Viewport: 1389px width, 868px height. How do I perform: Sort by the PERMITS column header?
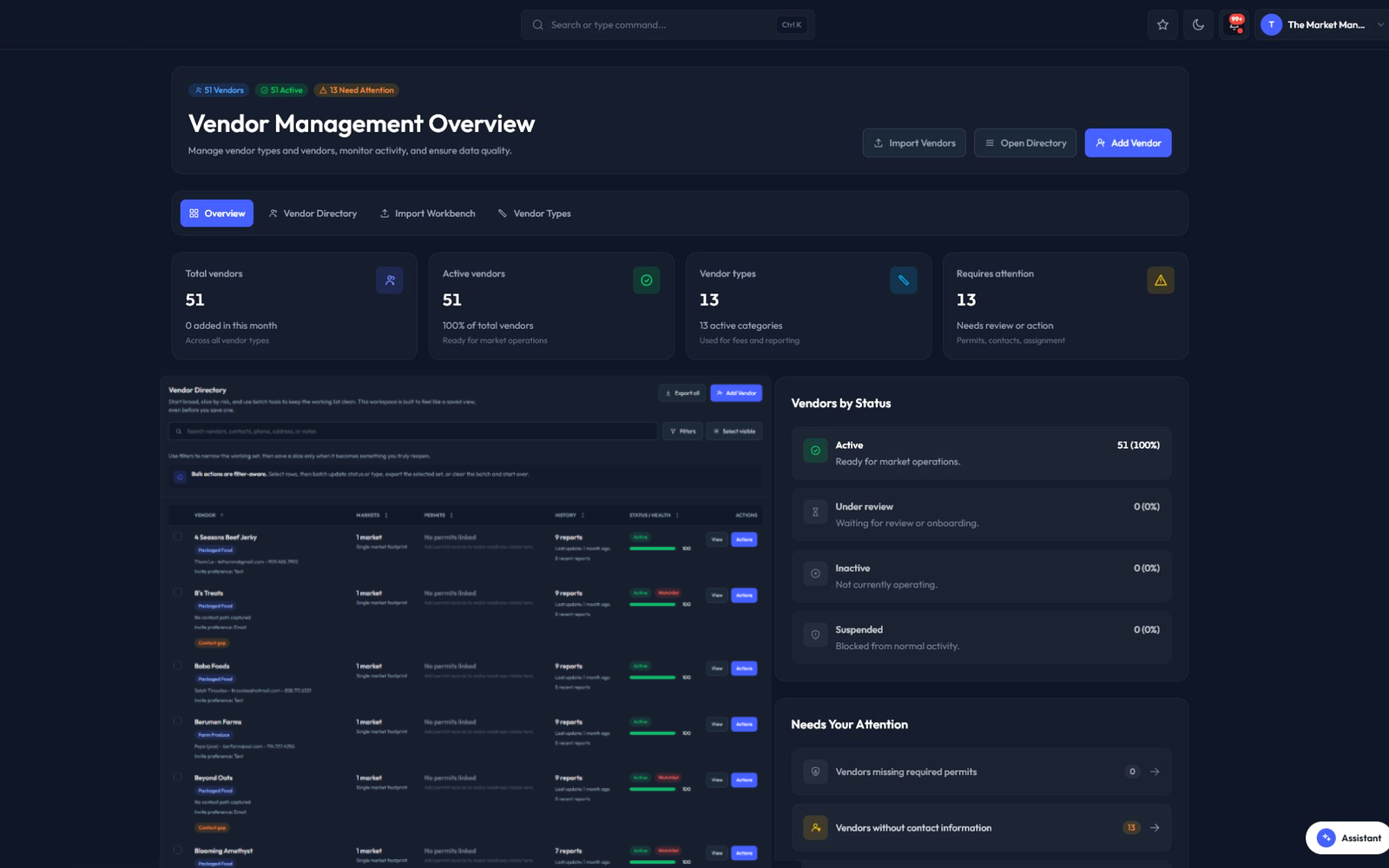tap(438, 516)
